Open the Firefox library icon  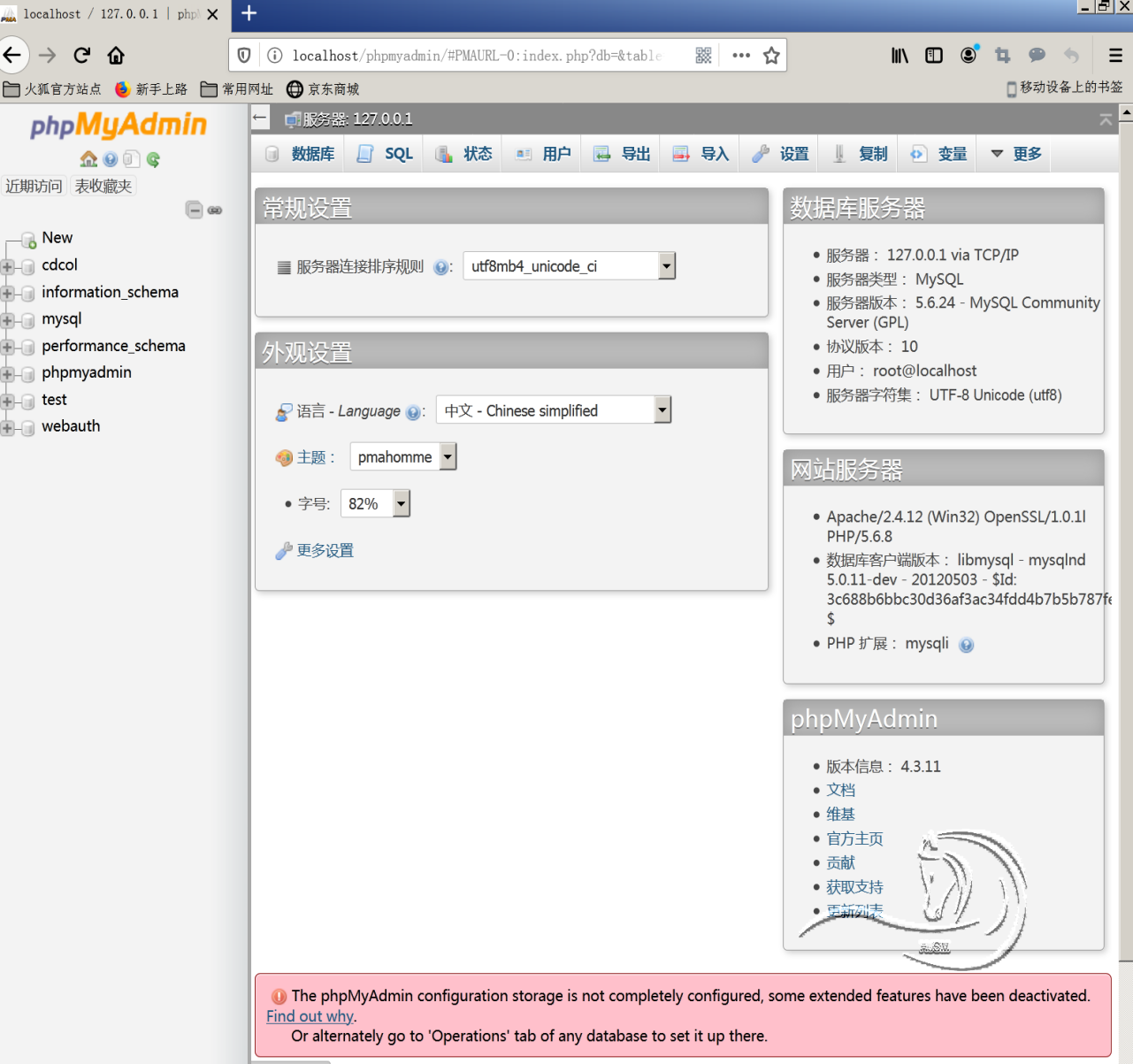[x=900, y=56]
